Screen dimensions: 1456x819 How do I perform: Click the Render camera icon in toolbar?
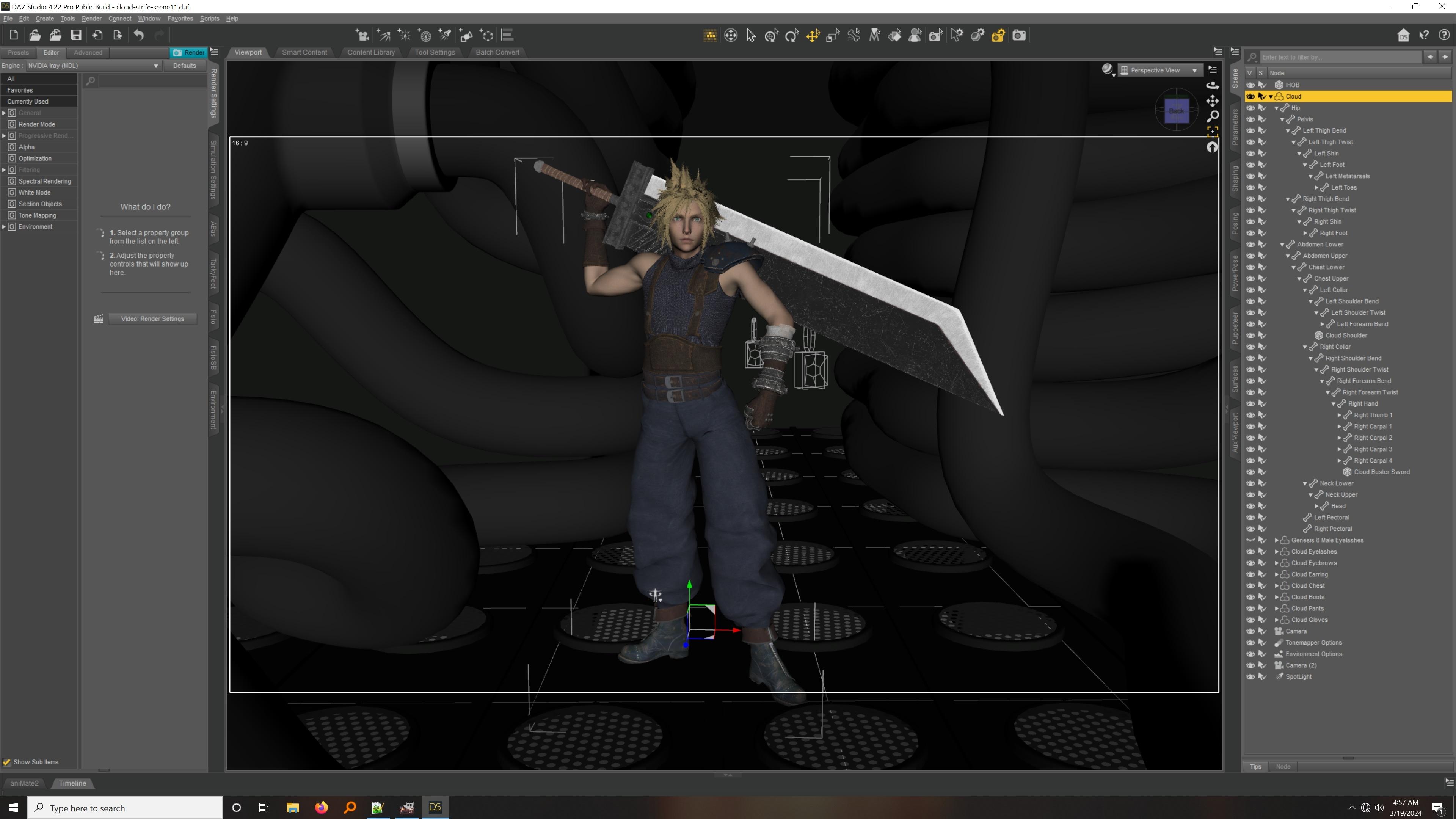tap(1018, 36)
